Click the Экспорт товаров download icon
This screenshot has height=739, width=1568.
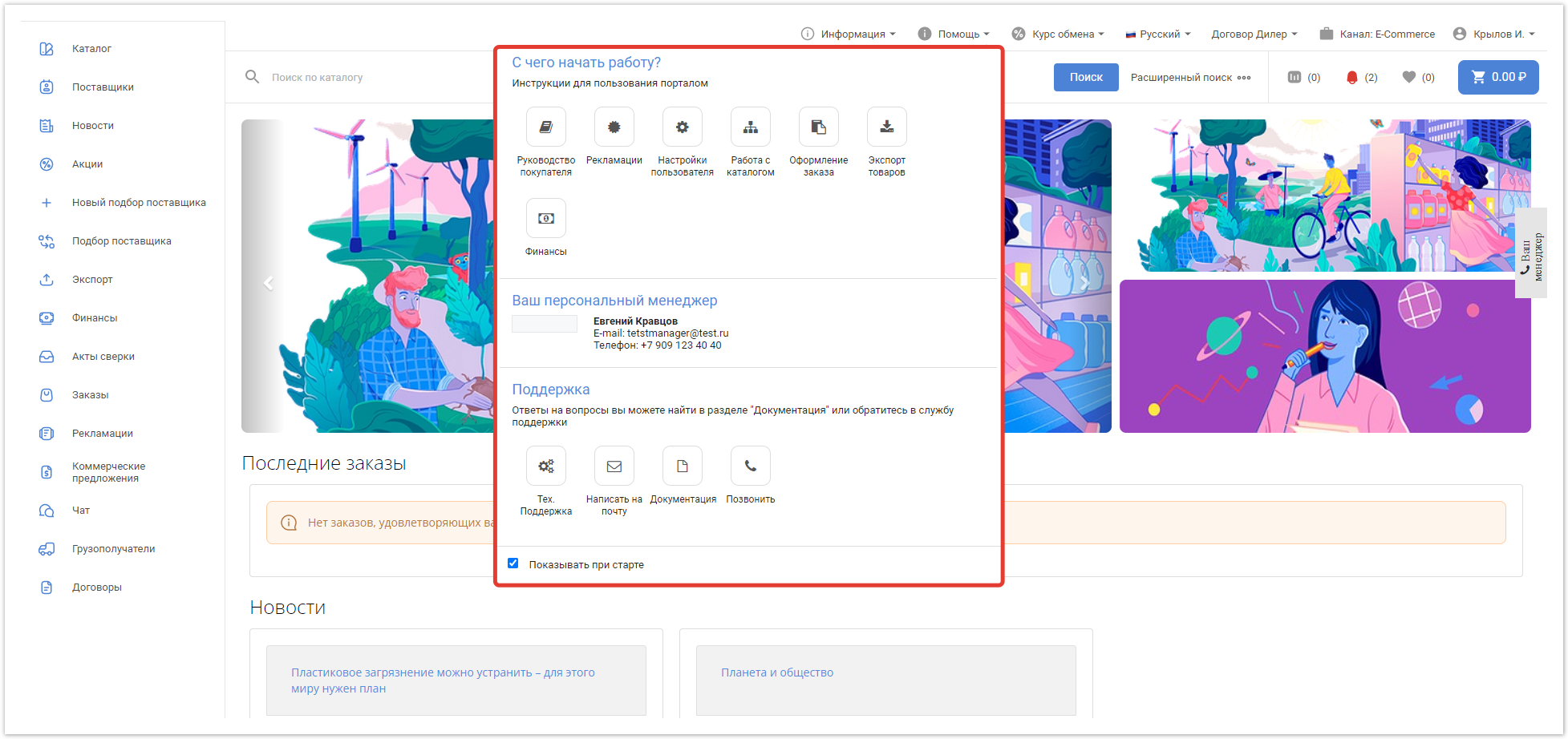(x=886, y=127)
